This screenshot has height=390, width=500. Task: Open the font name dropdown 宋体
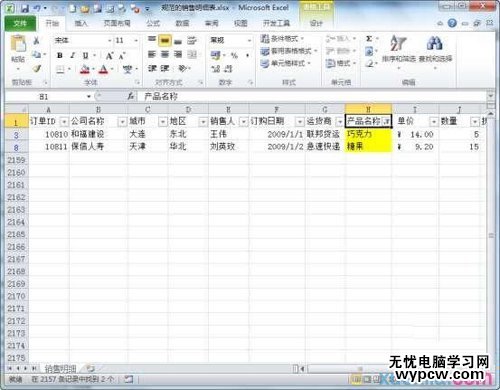[x=83, y=41]
